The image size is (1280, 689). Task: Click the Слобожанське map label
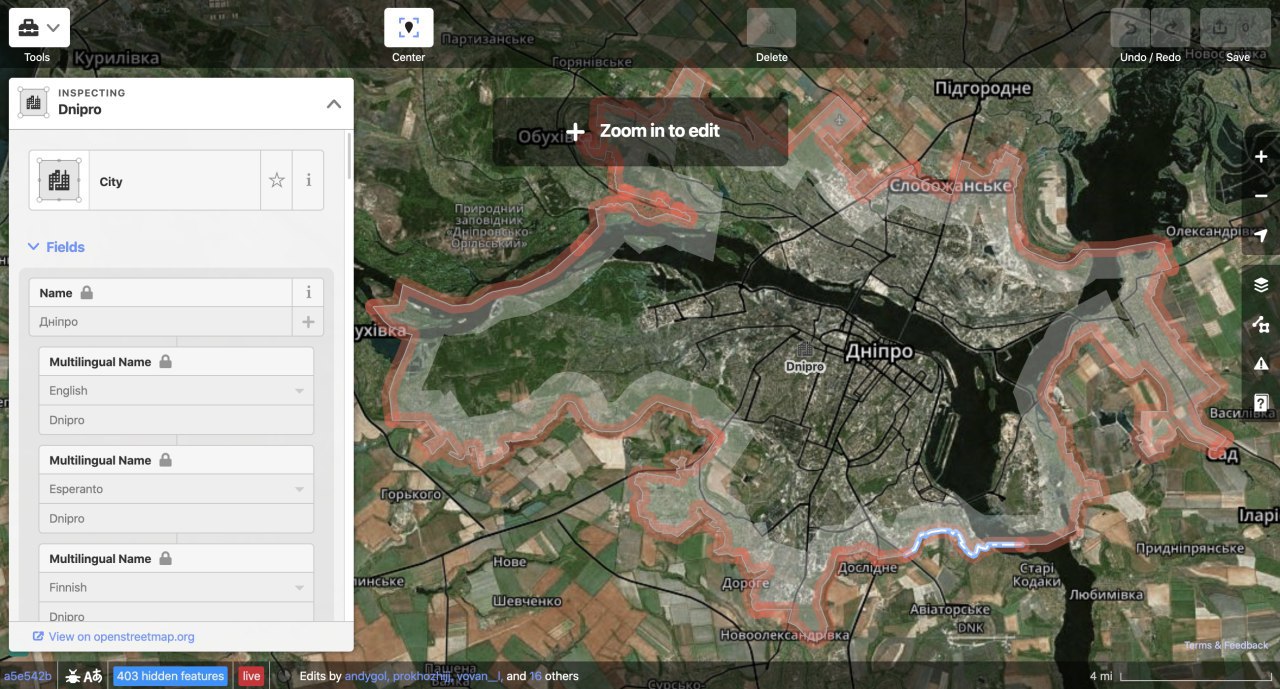(950, 186)
